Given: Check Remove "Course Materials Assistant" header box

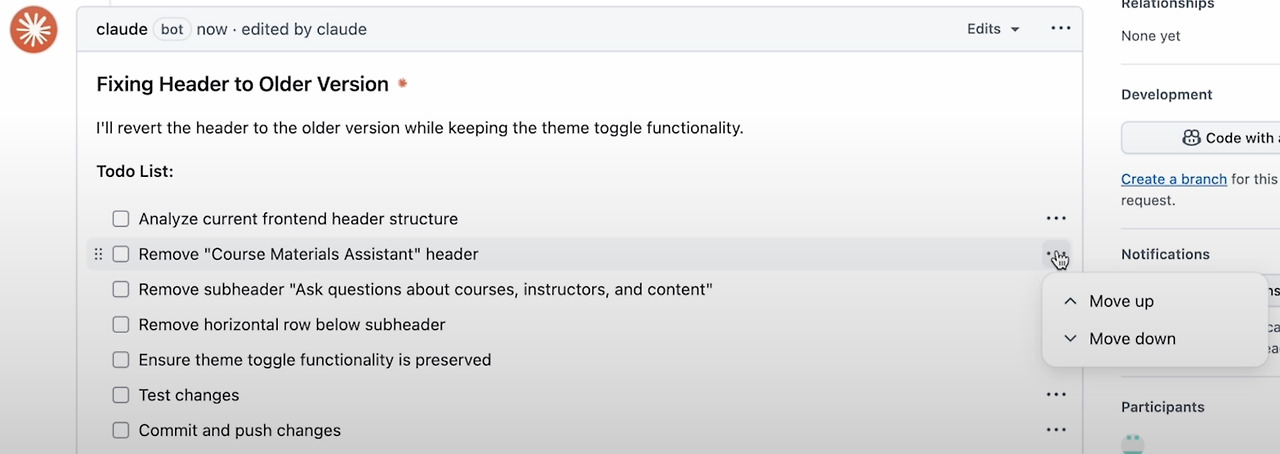Looking at the screenshot, I should coord(121,254).
